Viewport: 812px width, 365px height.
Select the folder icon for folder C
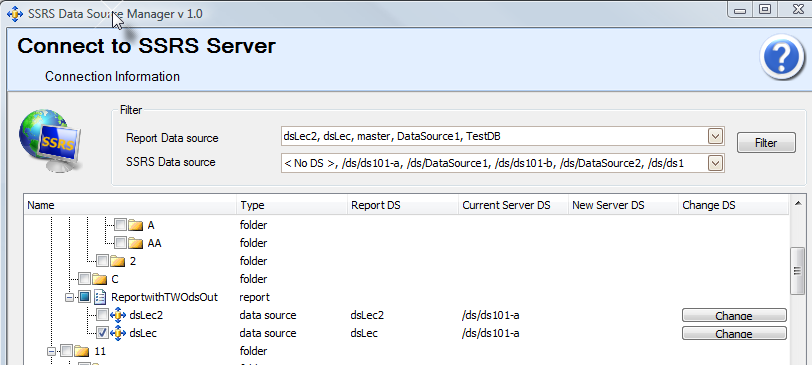tap(99, 279)
